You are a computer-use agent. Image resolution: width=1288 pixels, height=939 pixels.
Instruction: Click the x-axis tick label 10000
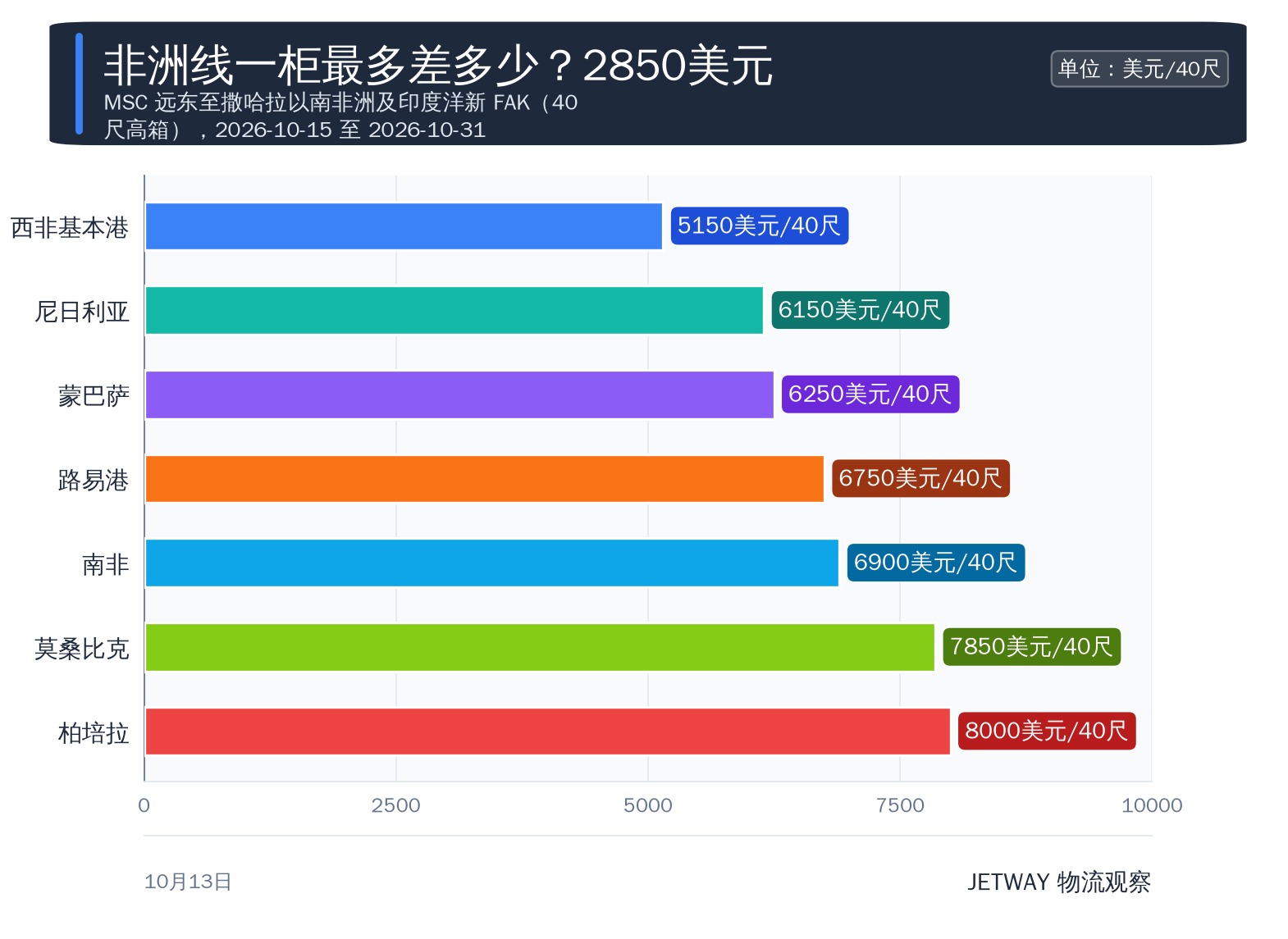tap(1152, 805)
